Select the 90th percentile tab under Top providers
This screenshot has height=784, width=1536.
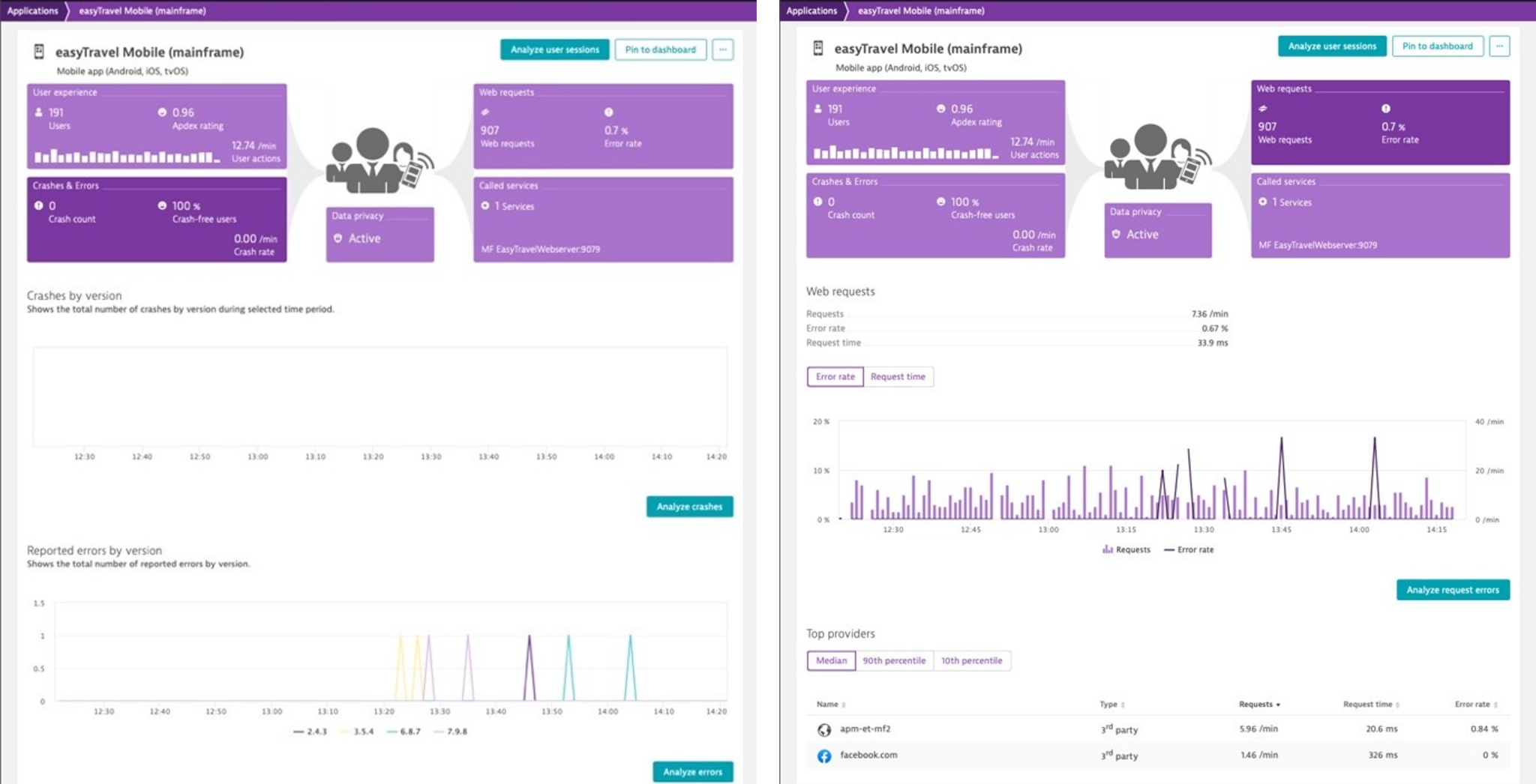[895, 660]
